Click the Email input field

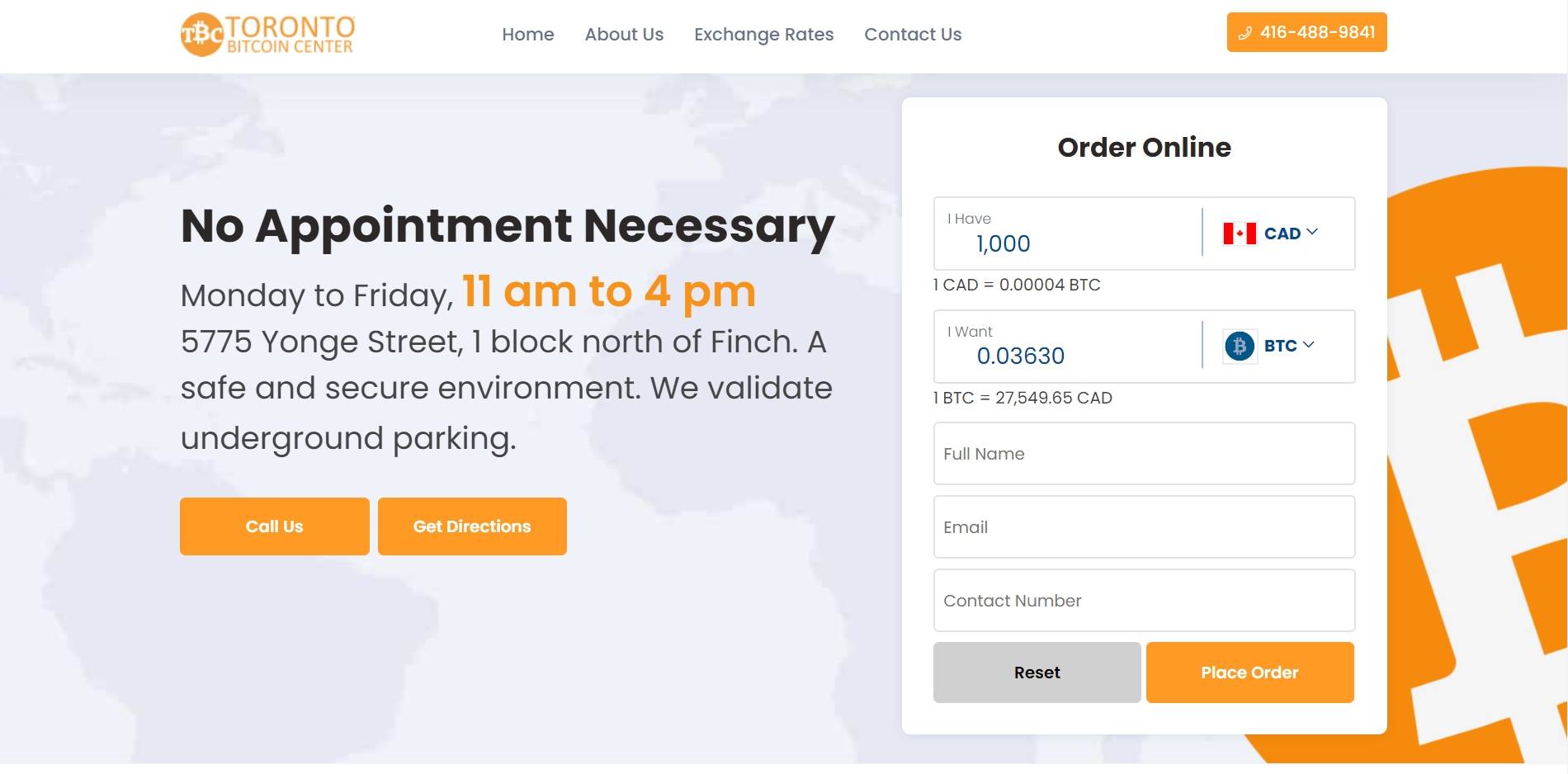pyautogui.click(x=1144, y=527)
